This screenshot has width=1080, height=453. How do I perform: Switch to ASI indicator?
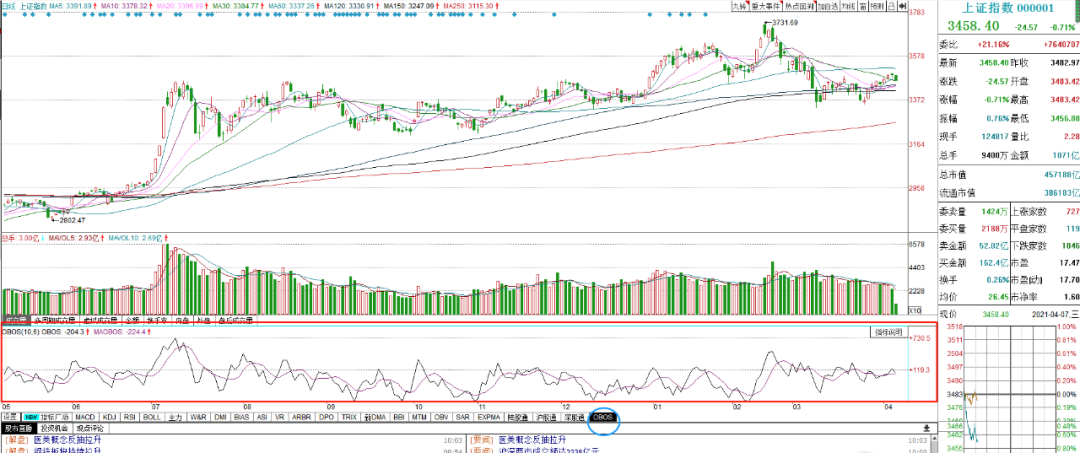(x=262, y=417)
